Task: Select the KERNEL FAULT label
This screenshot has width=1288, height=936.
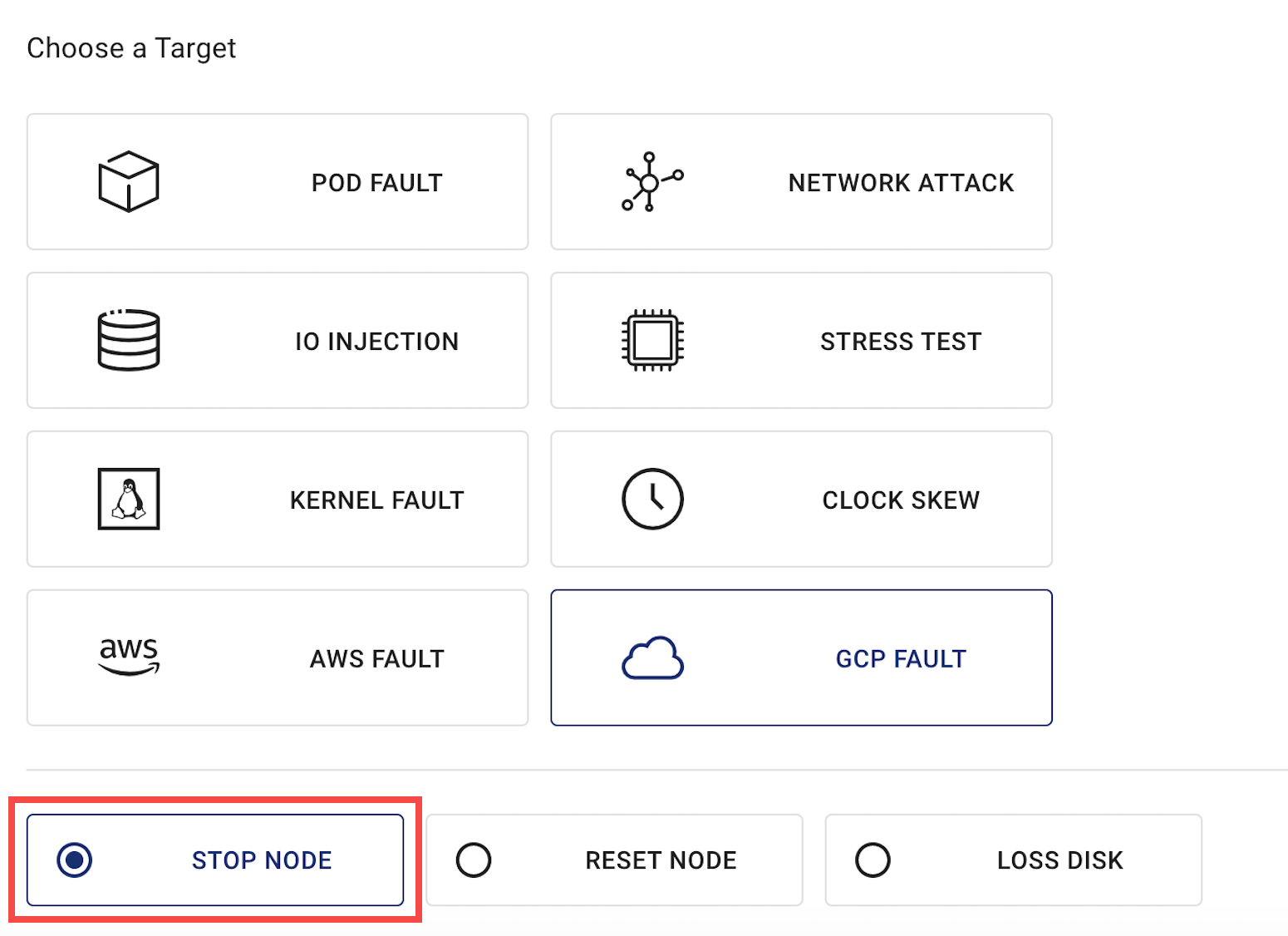Action: pyautogui.click(x=376, y=500)
